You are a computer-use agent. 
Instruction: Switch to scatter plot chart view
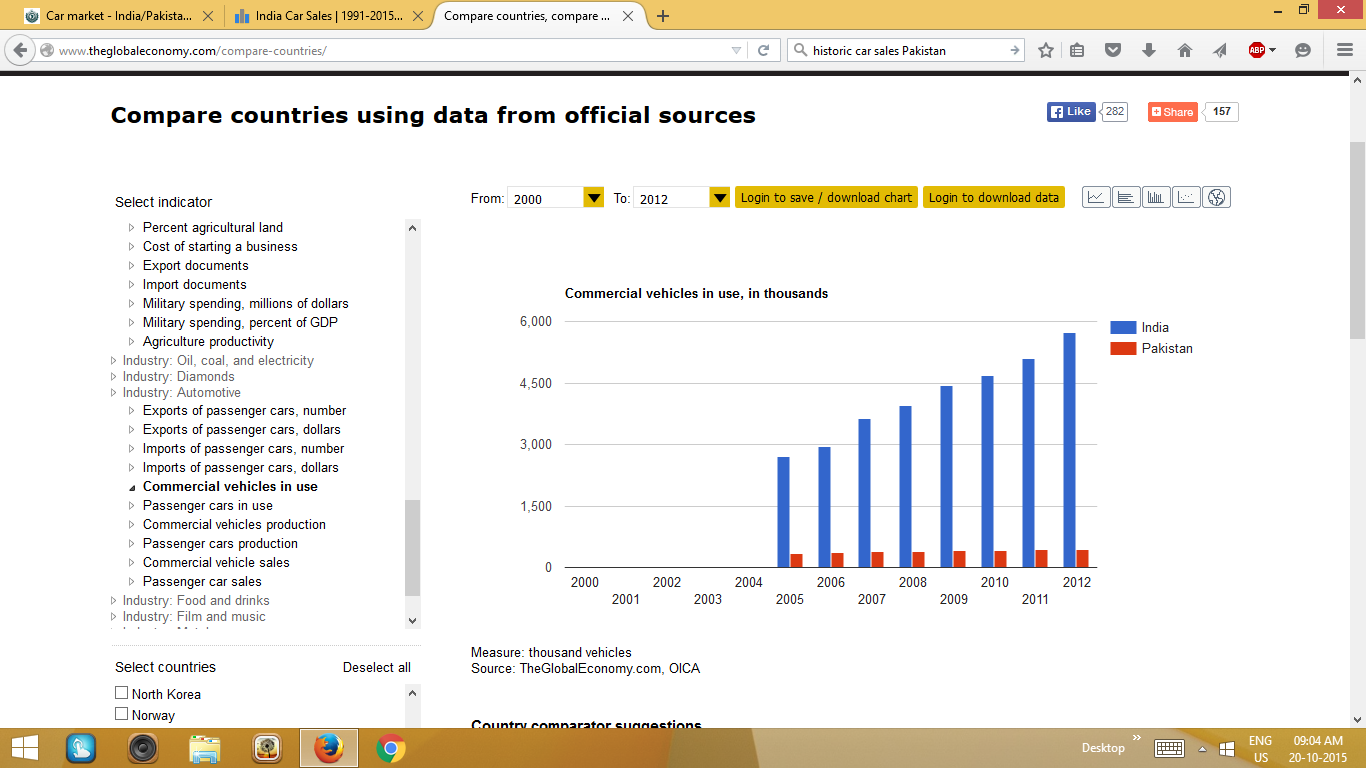[1186, 197]
